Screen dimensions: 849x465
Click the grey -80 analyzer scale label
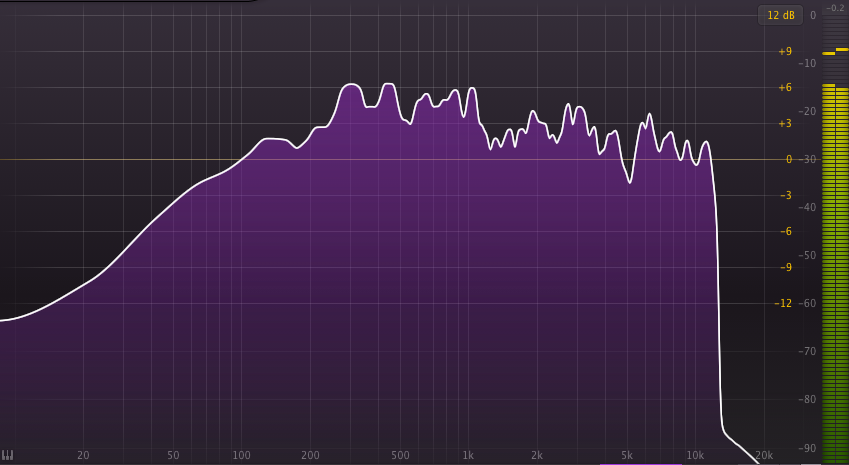(x=807, y=399)
